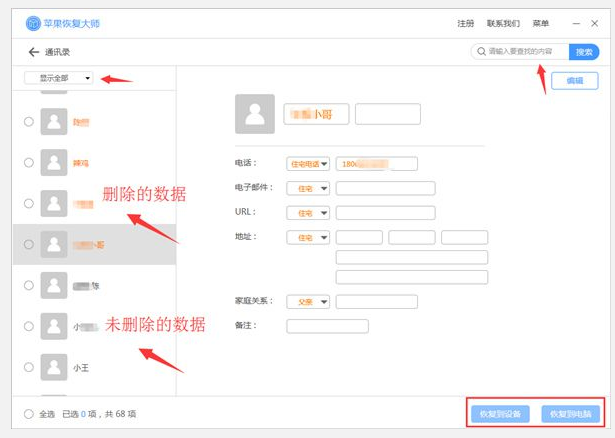This screenshot has width=615, height=438.
Task: Click the 恢复到电脑 button
Action: [x=571, y=414]
